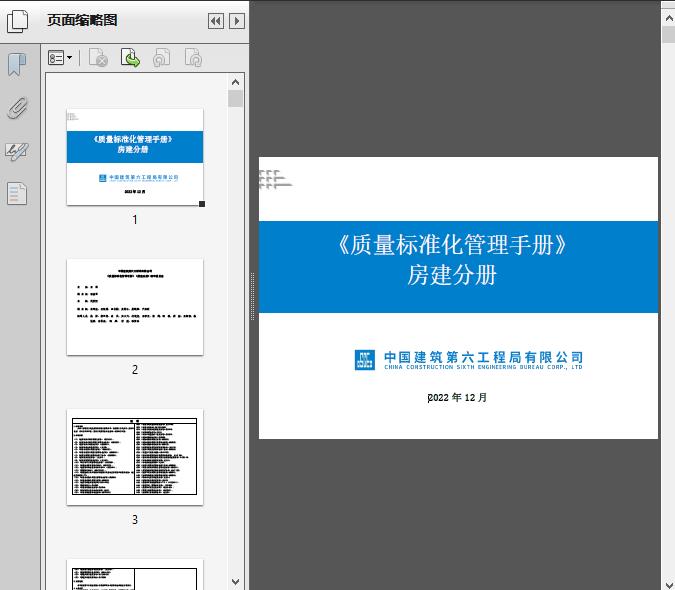Click the page 1 thumbnail resize corner marker

202,204
